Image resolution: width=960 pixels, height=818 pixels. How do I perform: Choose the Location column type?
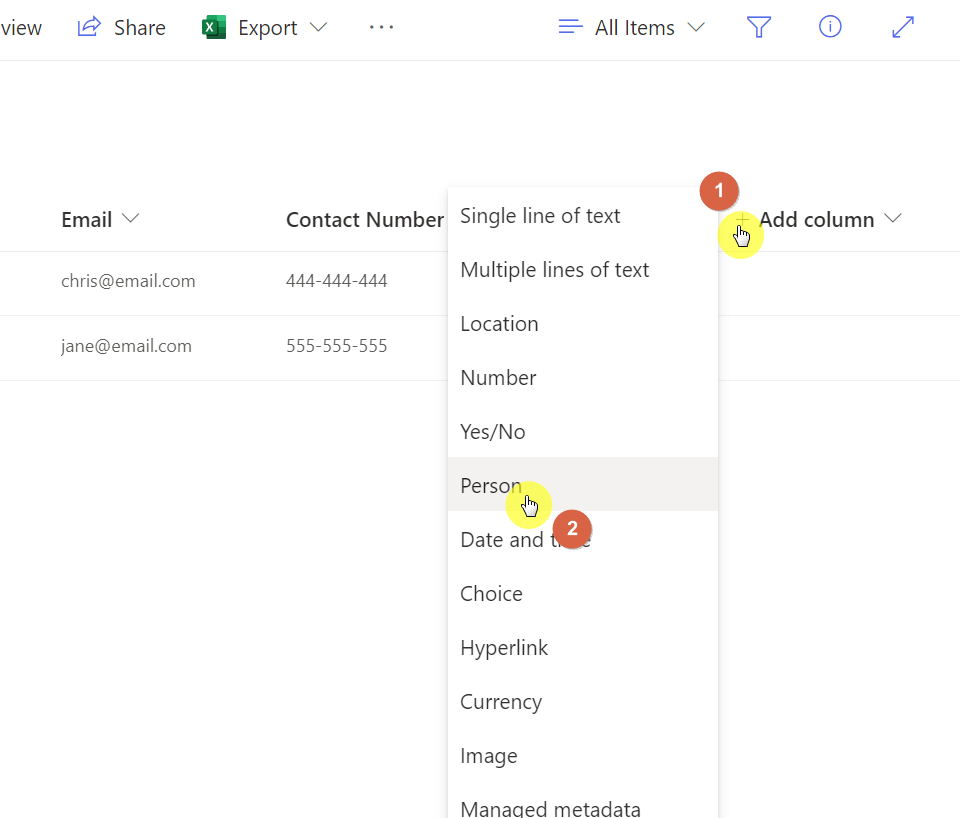tap(583, 324)
